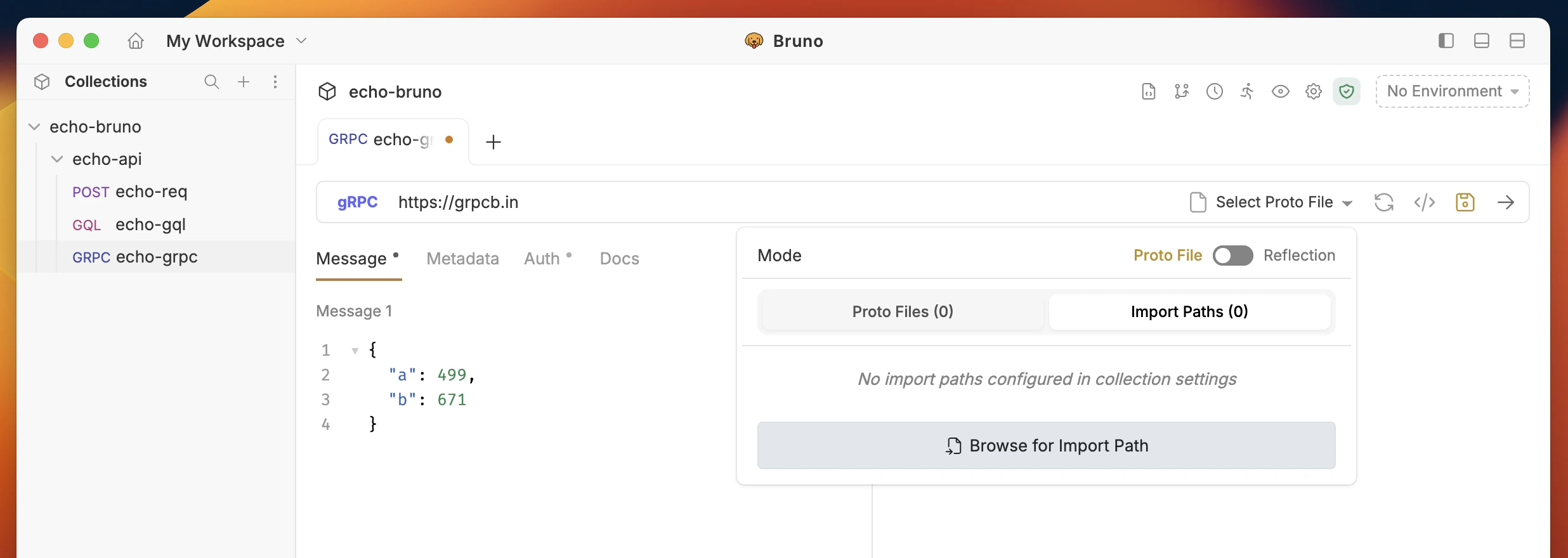The image size is (1568, 558).
Task: Click the value 499 in the message editor
Action: point(452,375)
